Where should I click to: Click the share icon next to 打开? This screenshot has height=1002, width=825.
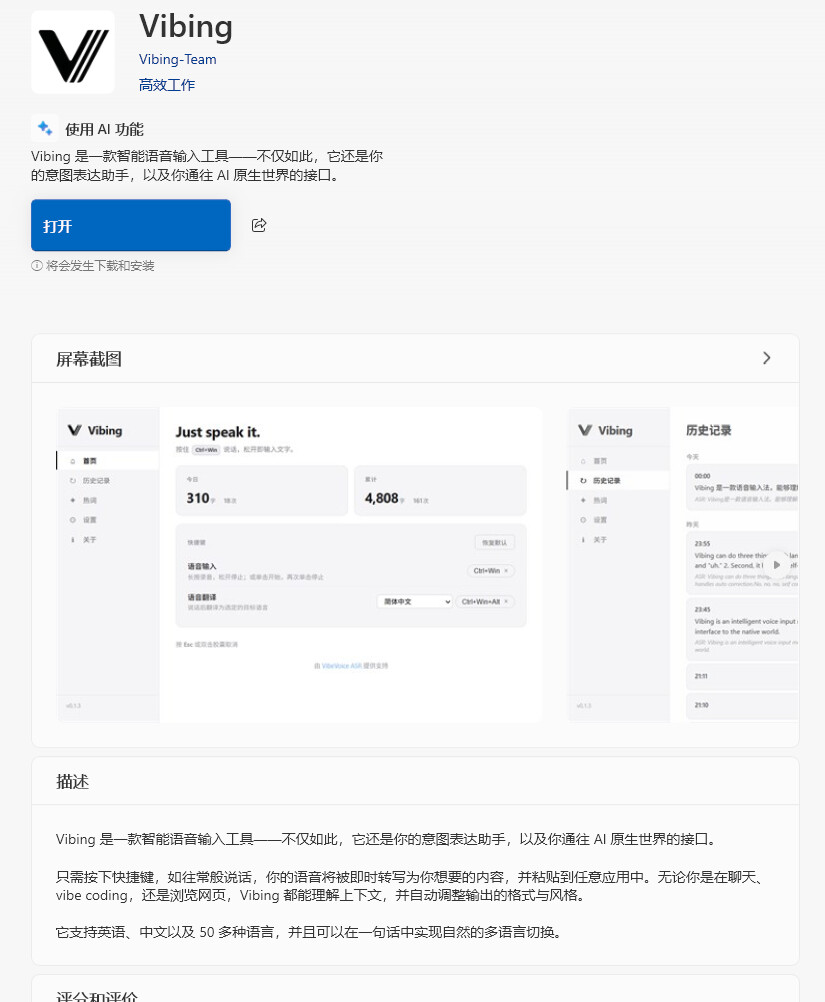click(259, 225)
